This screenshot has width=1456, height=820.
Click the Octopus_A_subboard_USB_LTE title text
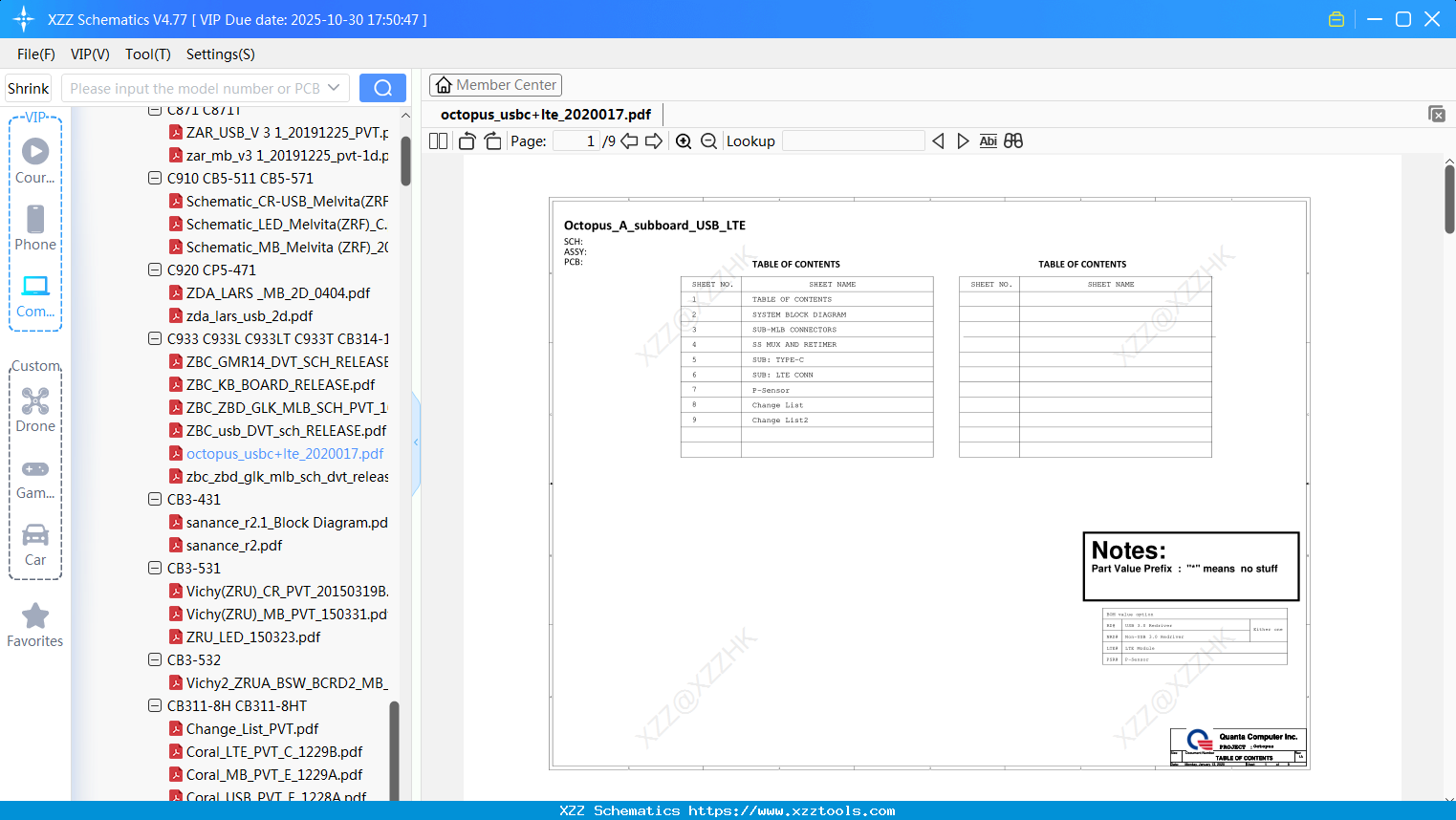655,226
